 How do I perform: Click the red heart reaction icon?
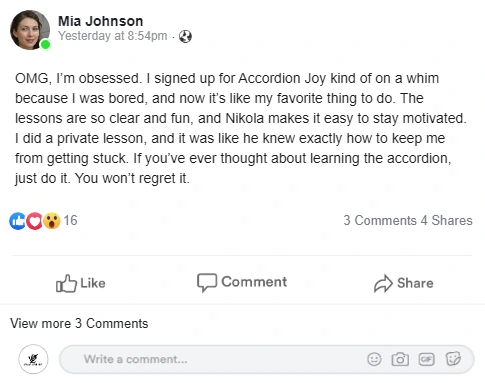pyautogui.click(x=34, y=221)
